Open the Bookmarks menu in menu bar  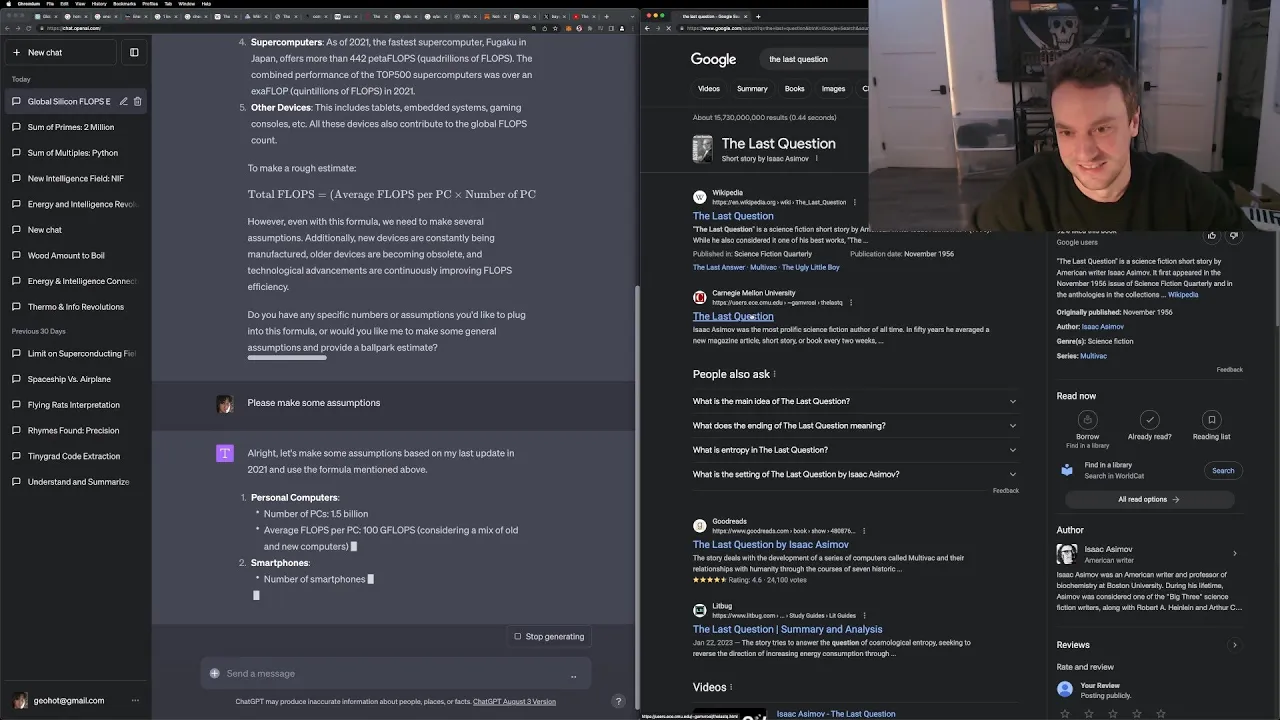point(124,4)
